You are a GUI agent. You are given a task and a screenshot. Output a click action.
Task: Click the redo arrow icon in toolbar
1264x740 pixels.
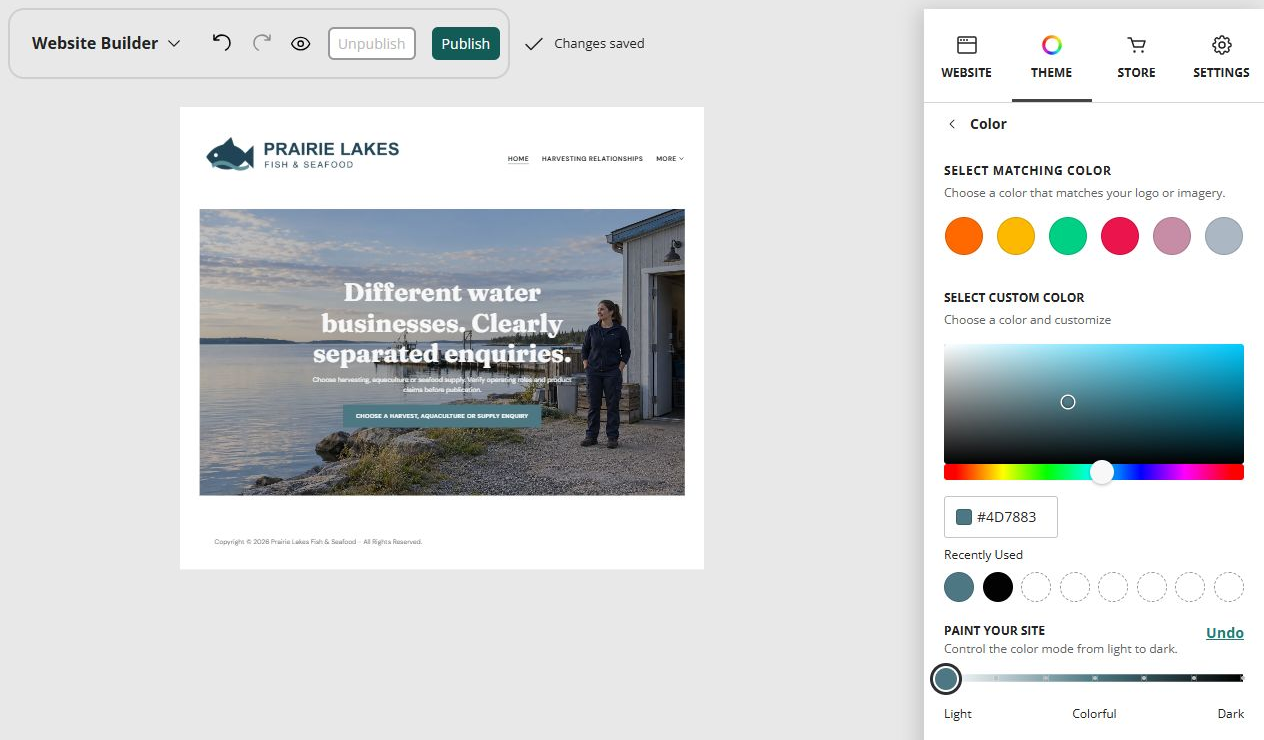[262, 43]
